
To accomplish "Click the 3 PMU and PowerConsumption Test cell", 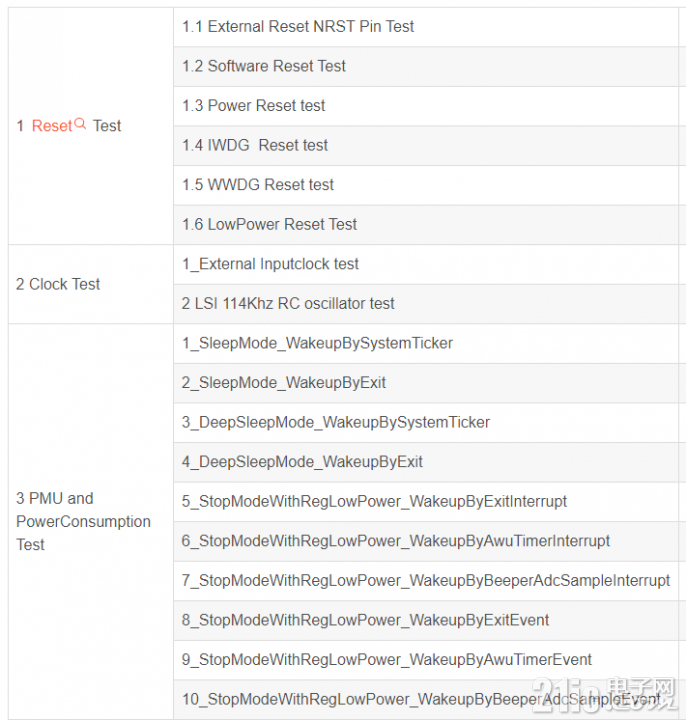I will tap(91, 522).
